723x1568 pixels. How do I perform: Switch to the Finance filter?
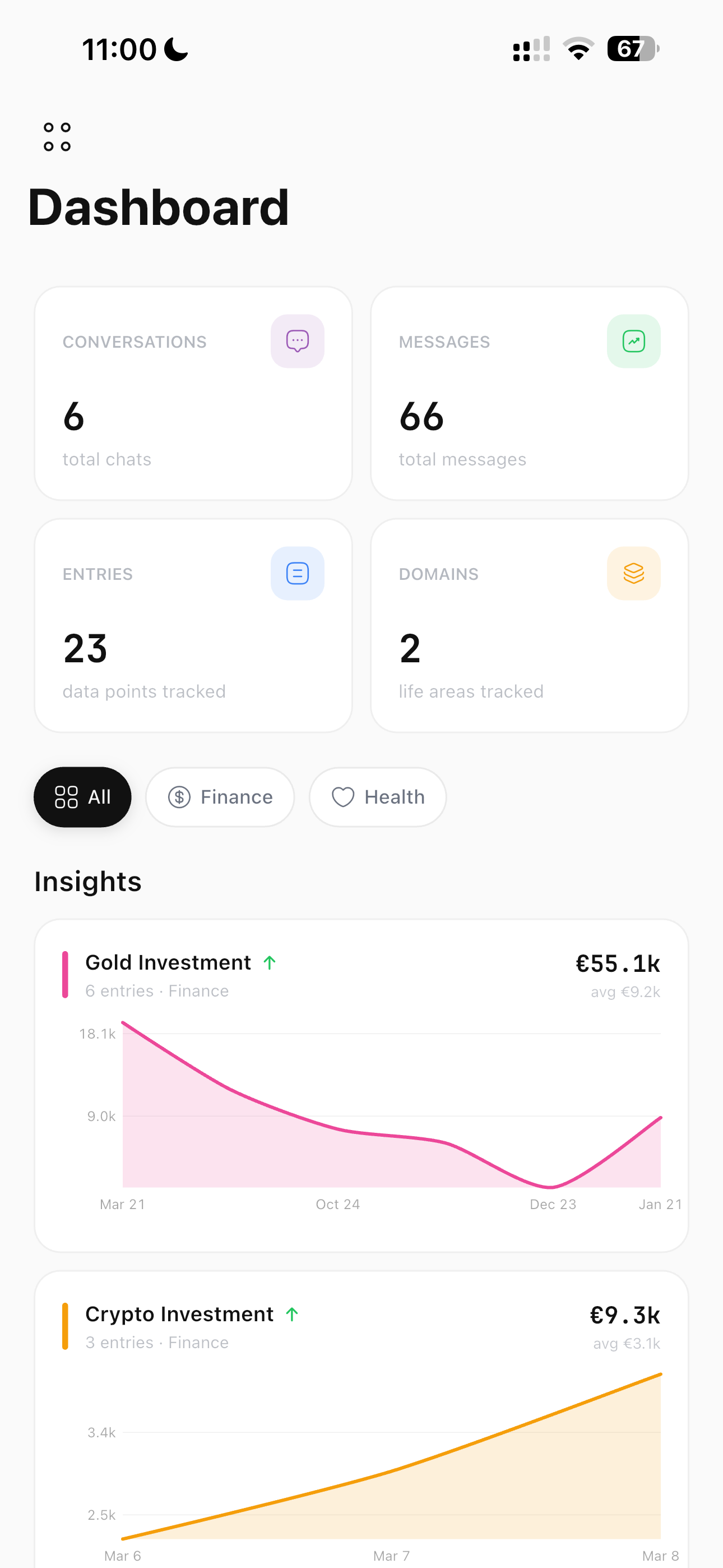click(220, 797)
